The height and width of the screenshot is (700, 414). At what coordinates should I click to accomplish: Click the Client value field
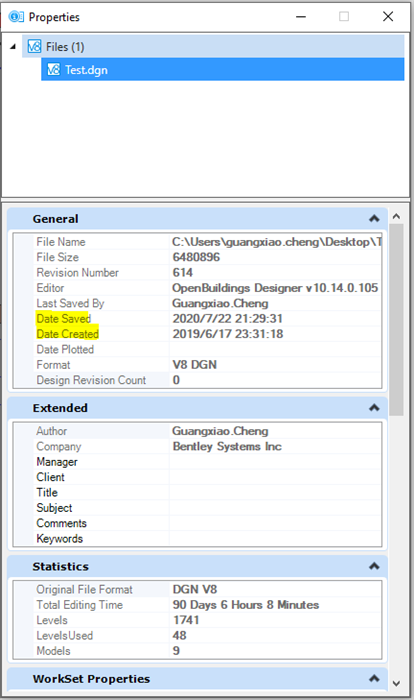point(275,477)
